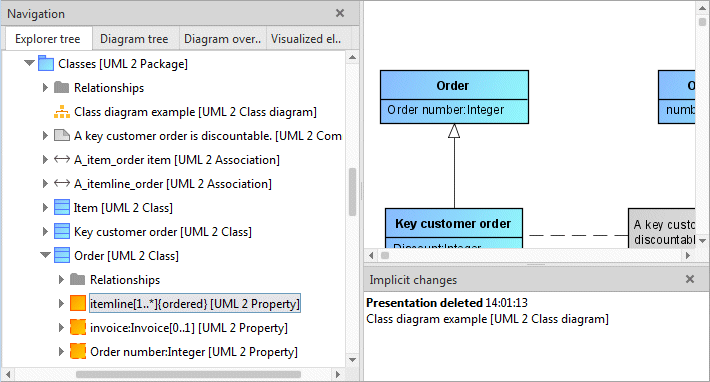Screen dimensions: 710x382
Task: Select Key customer order [UML 2 Class] row
Action: click(163, 232)
